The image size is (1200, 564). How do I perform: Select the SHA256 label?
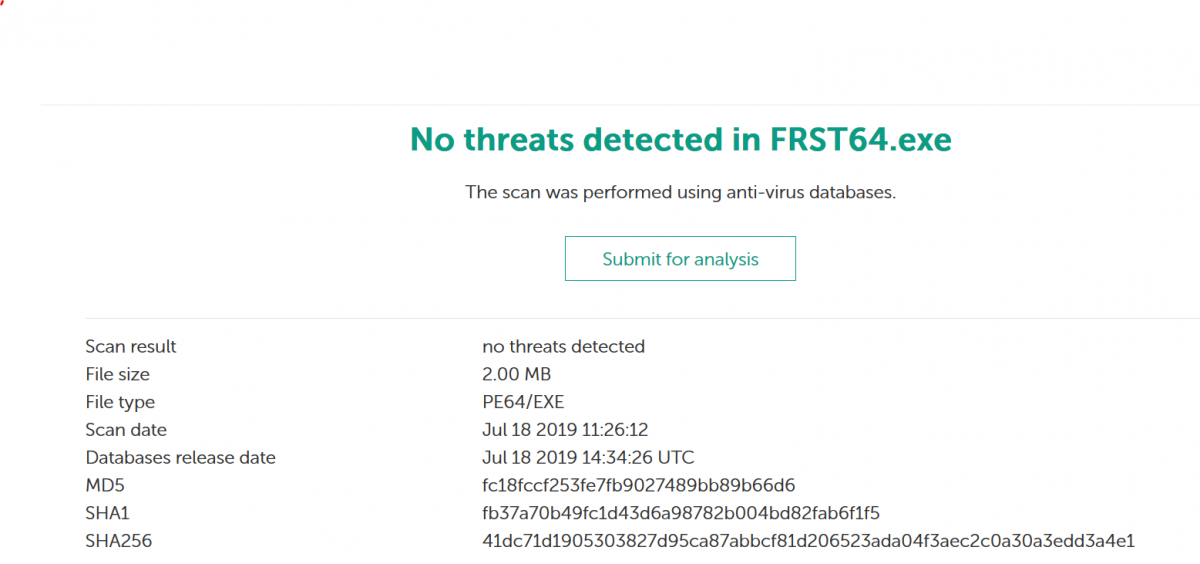tap(118, 542)
